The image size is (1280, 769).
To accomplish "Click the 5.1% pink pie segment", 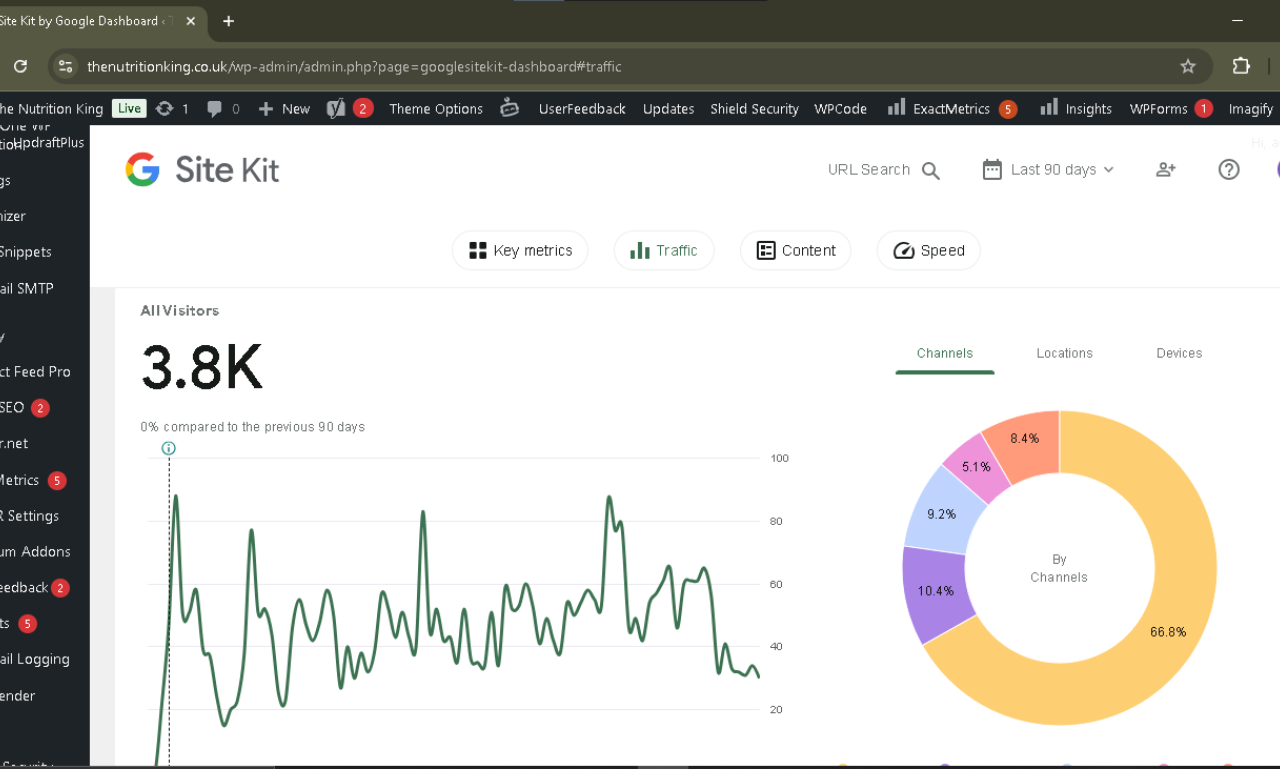I will point(976,466).
